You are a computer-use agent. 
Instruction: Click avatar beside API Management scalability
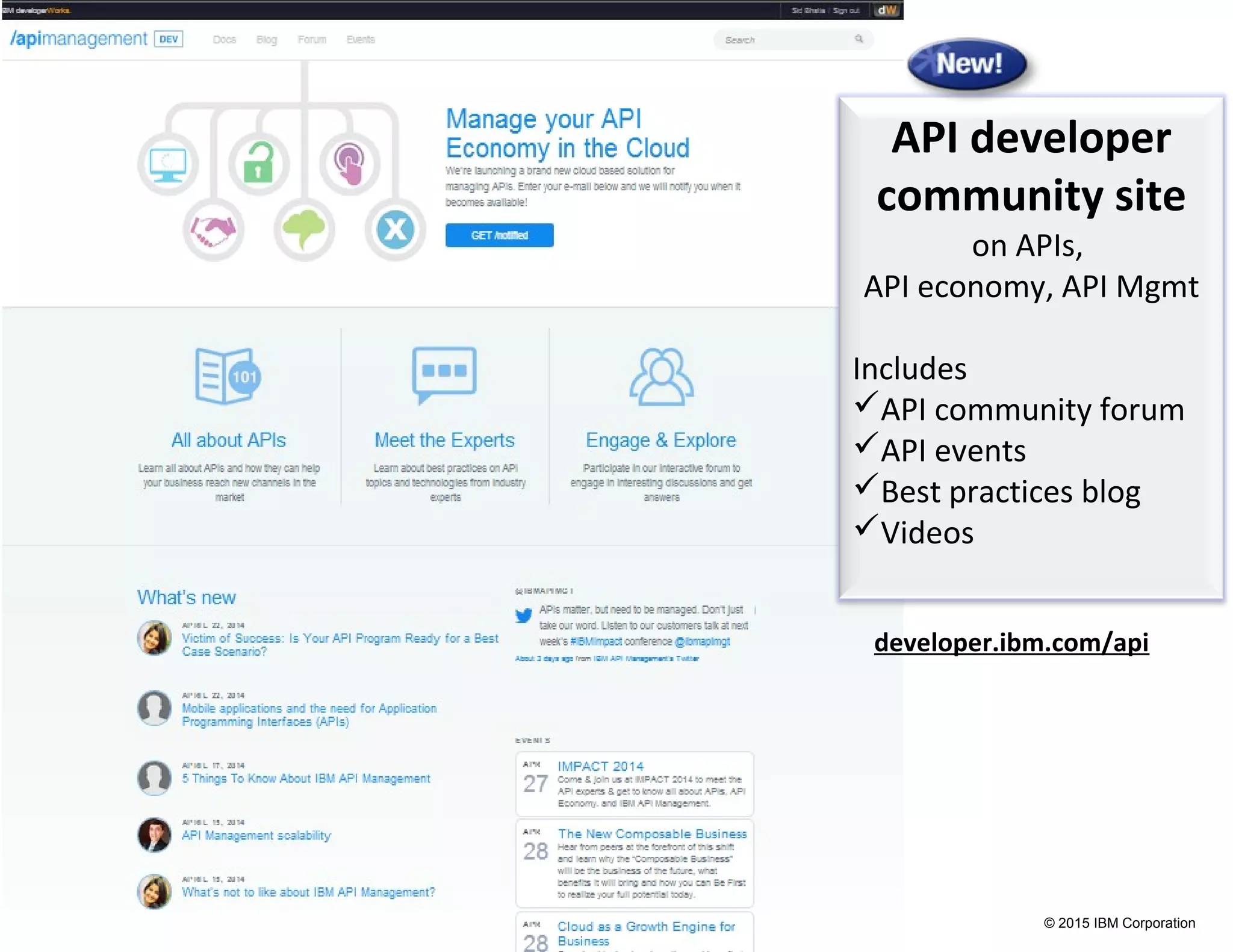155,835
